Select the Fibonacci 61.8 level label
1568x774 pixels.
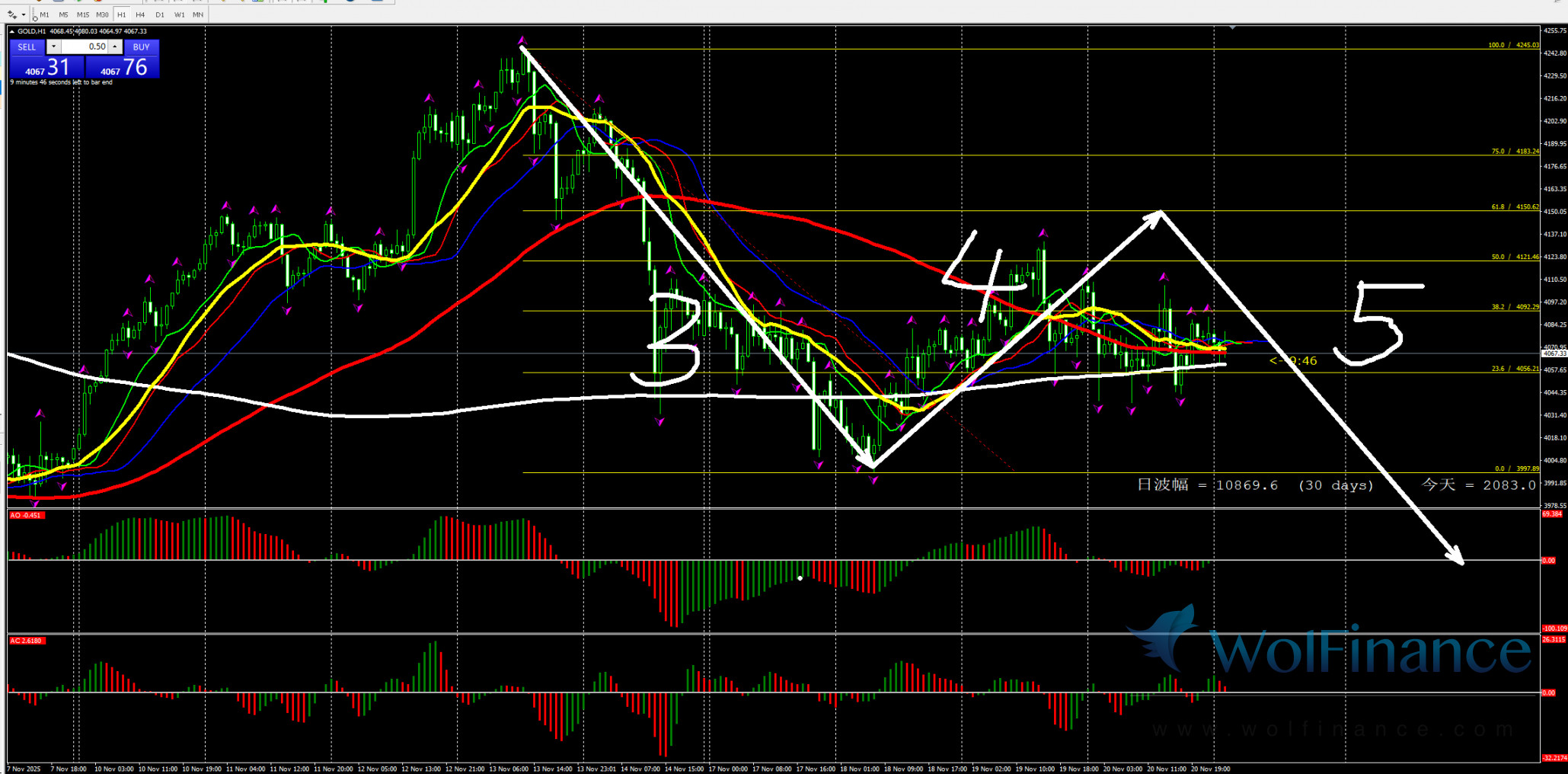coord(1514,206)
